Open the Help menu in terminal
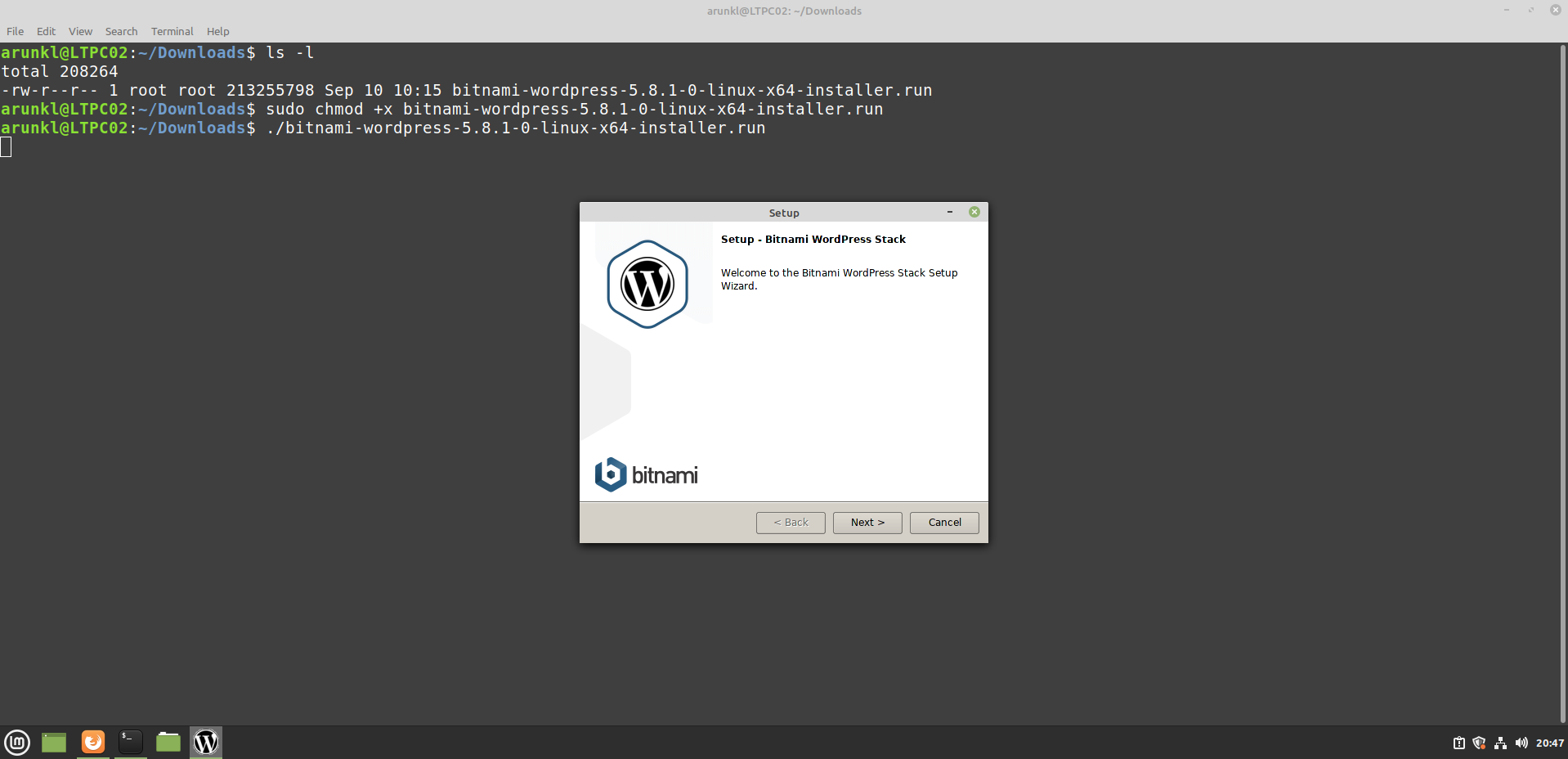Screen dimensions: 1568x759 click(217, 31)
